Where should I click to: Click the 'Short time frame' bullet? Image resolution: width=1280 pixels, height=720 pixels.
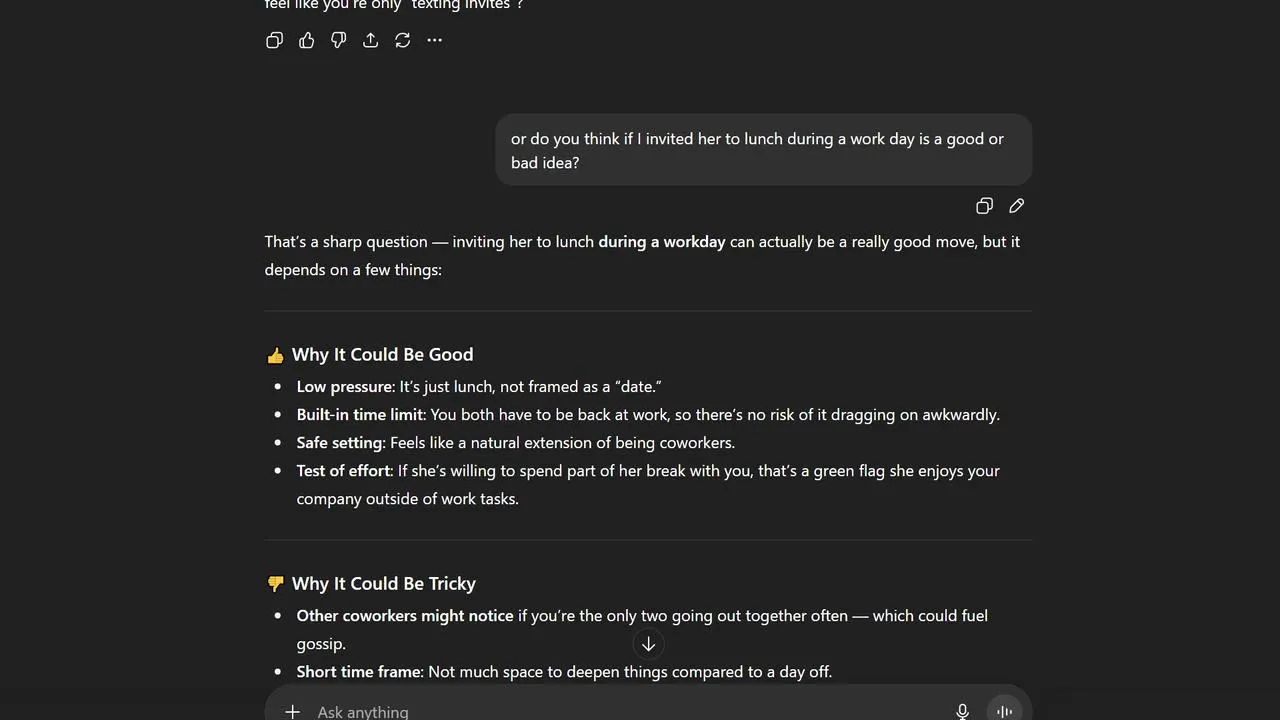[564, 671]
